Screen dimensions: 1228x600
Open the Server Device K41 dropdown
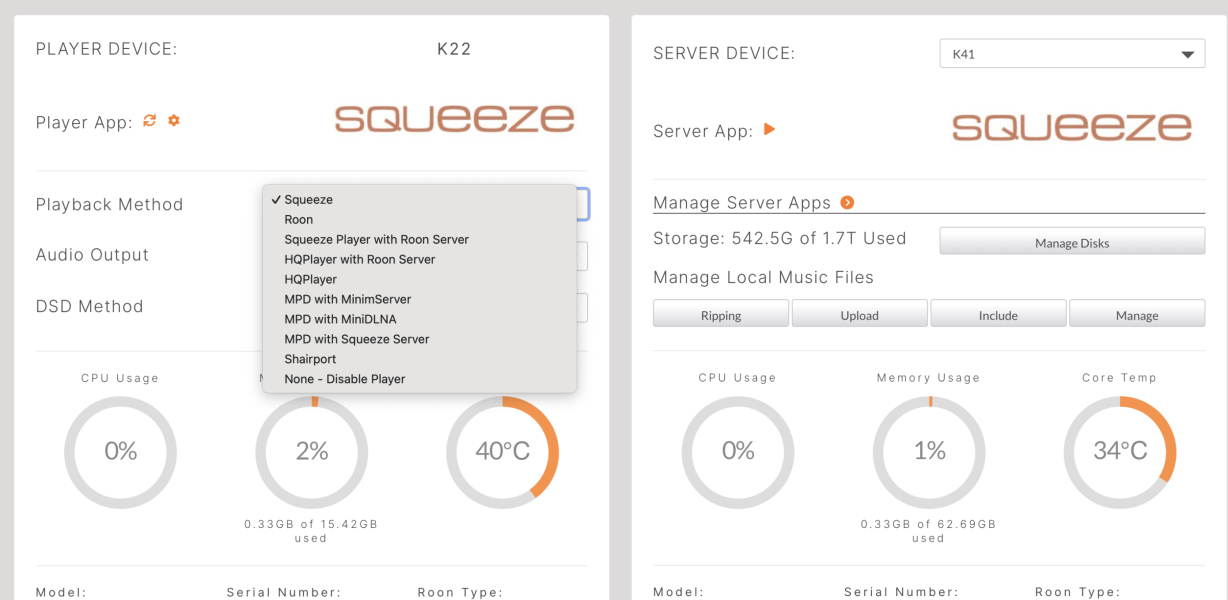coord(1071,54)
